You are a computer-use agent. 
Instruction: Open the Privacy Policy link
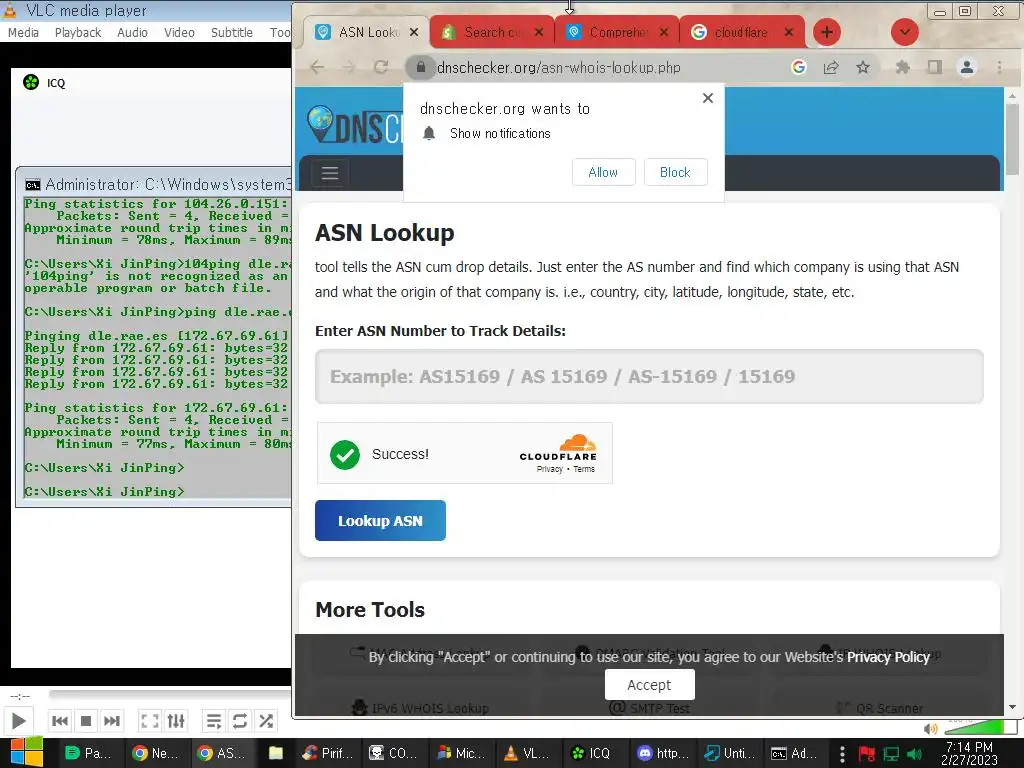click(x=888, y=658)
